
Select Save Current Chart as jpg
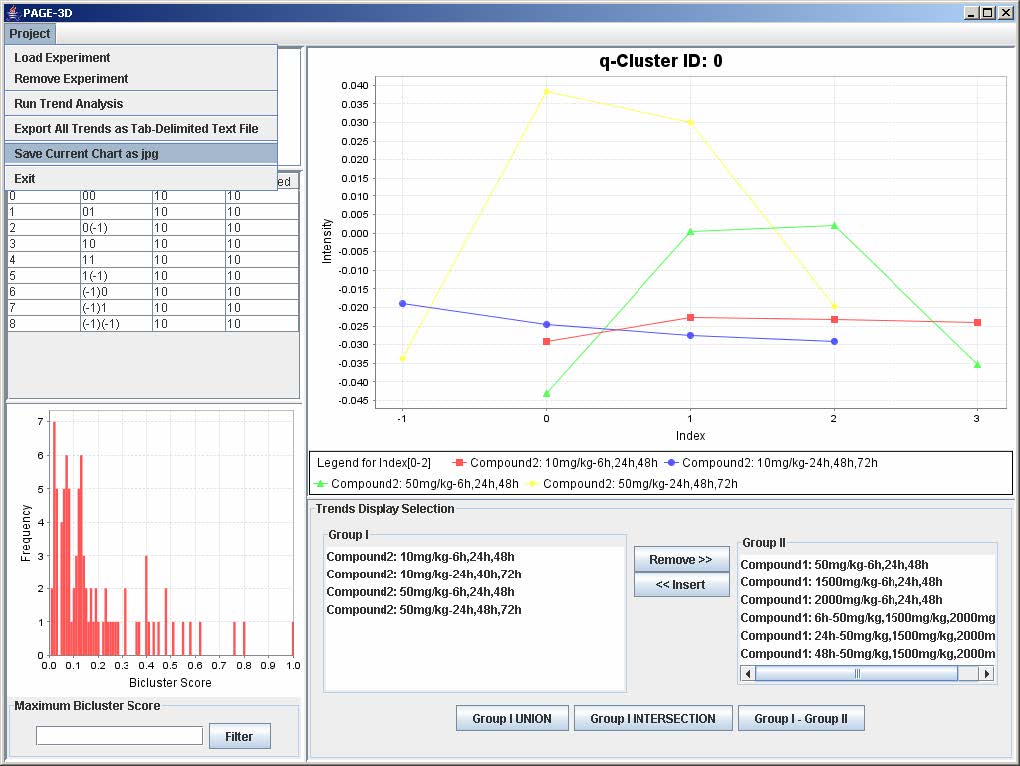[86, 154]
